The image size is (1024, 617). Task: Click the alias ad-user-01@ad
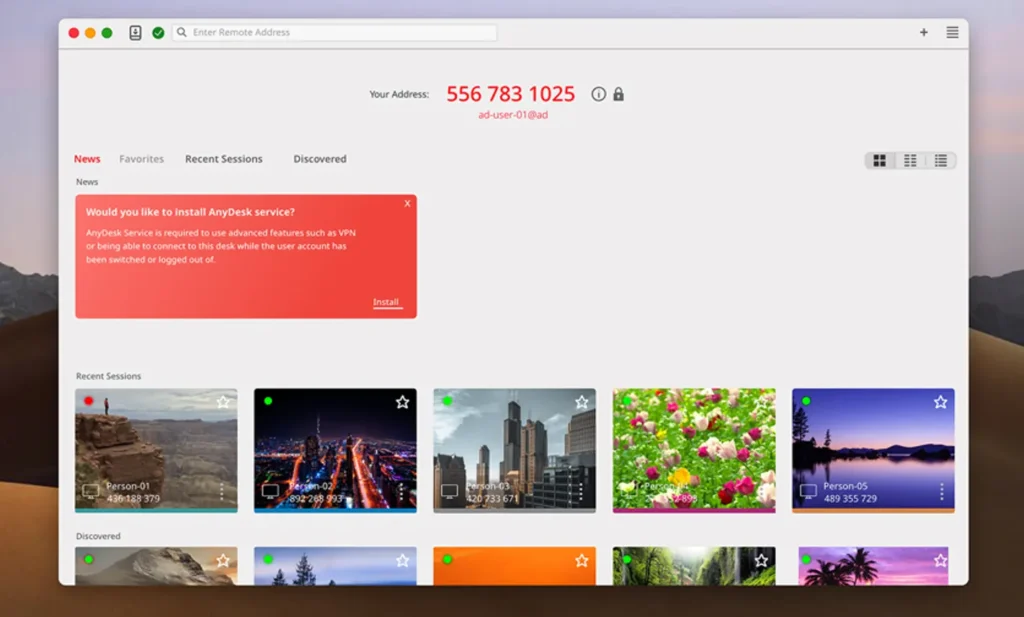(513, 115)
